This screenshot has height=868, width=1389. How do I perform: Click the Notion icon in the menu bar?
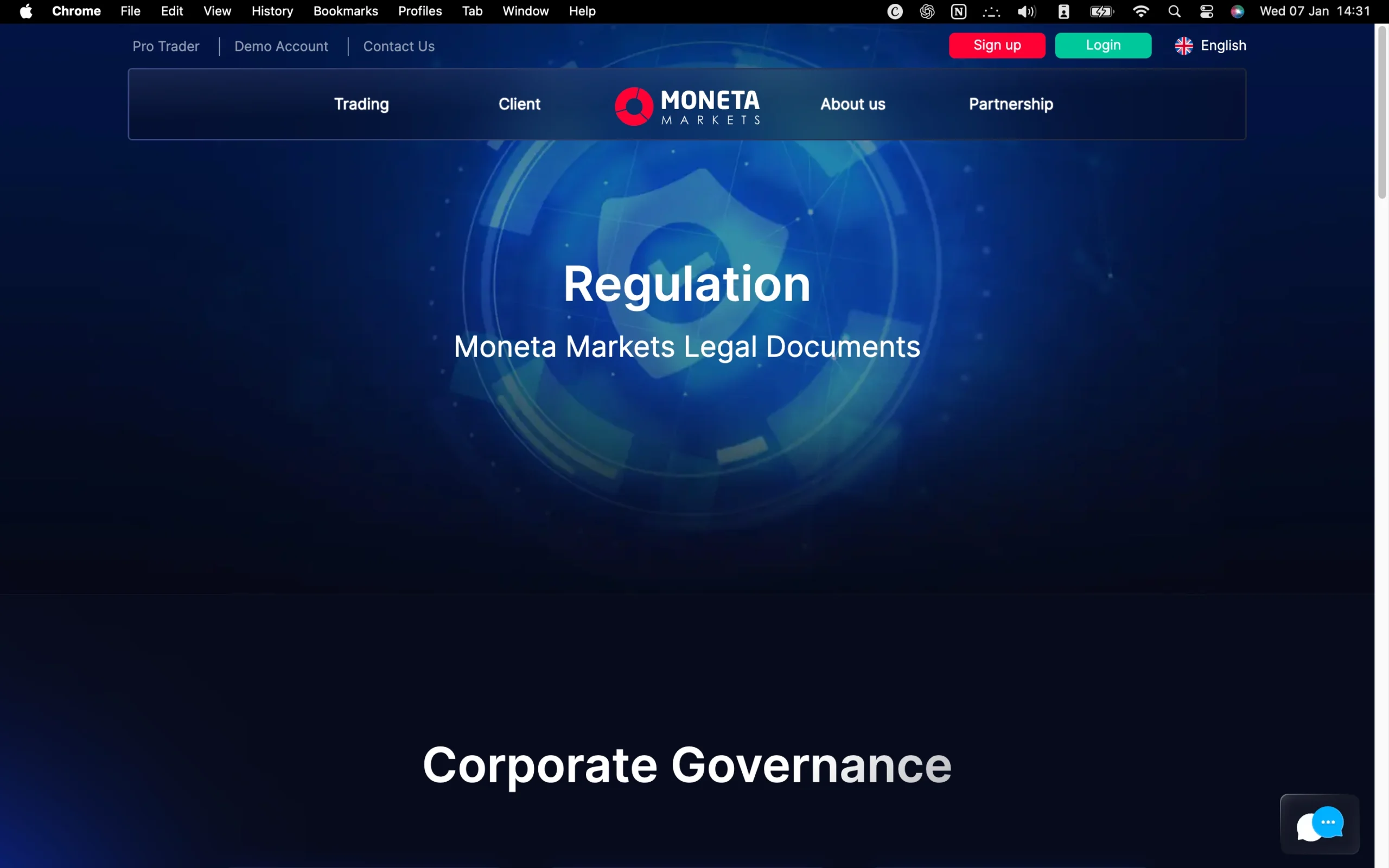(x=959, y=11)
